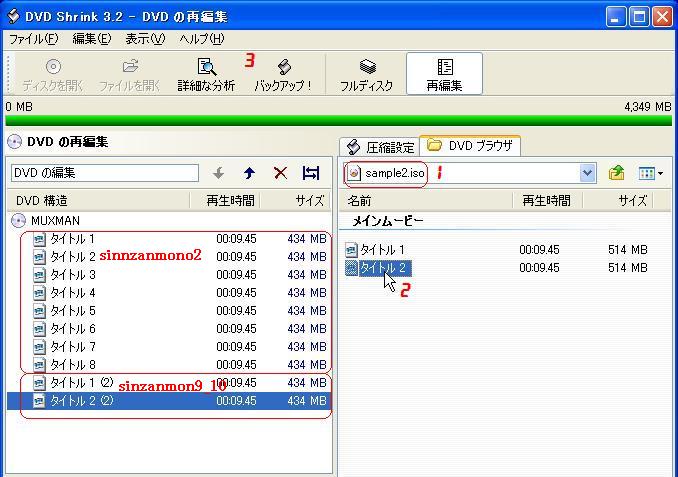This screenshot has height=477, width=678.
Task: Open the ヘルプ(H) menu
Action: click(x=201, y=39)
